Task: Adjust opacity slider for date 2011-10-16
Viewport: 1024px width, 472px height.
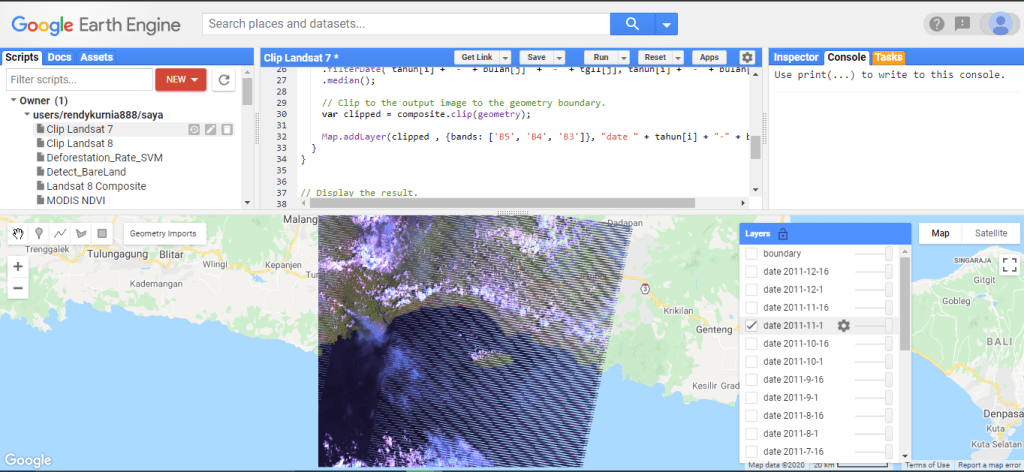Action: [x=887, y=344]
